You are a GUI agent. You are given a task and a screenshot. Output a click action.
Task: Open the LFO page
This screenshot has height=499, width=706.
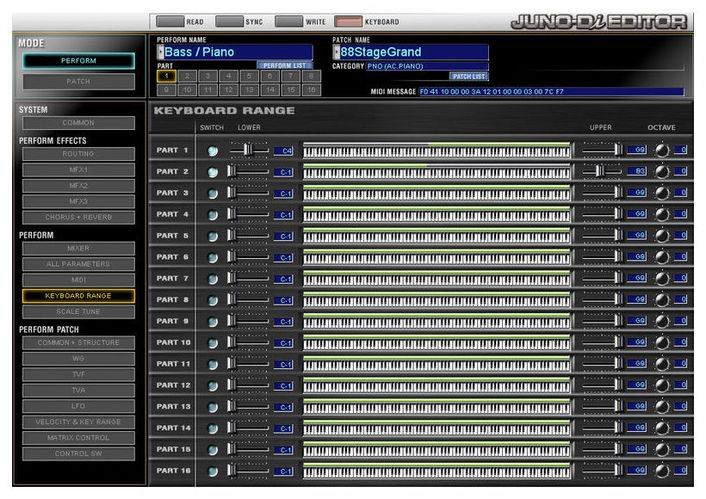(x=79, y=406)
